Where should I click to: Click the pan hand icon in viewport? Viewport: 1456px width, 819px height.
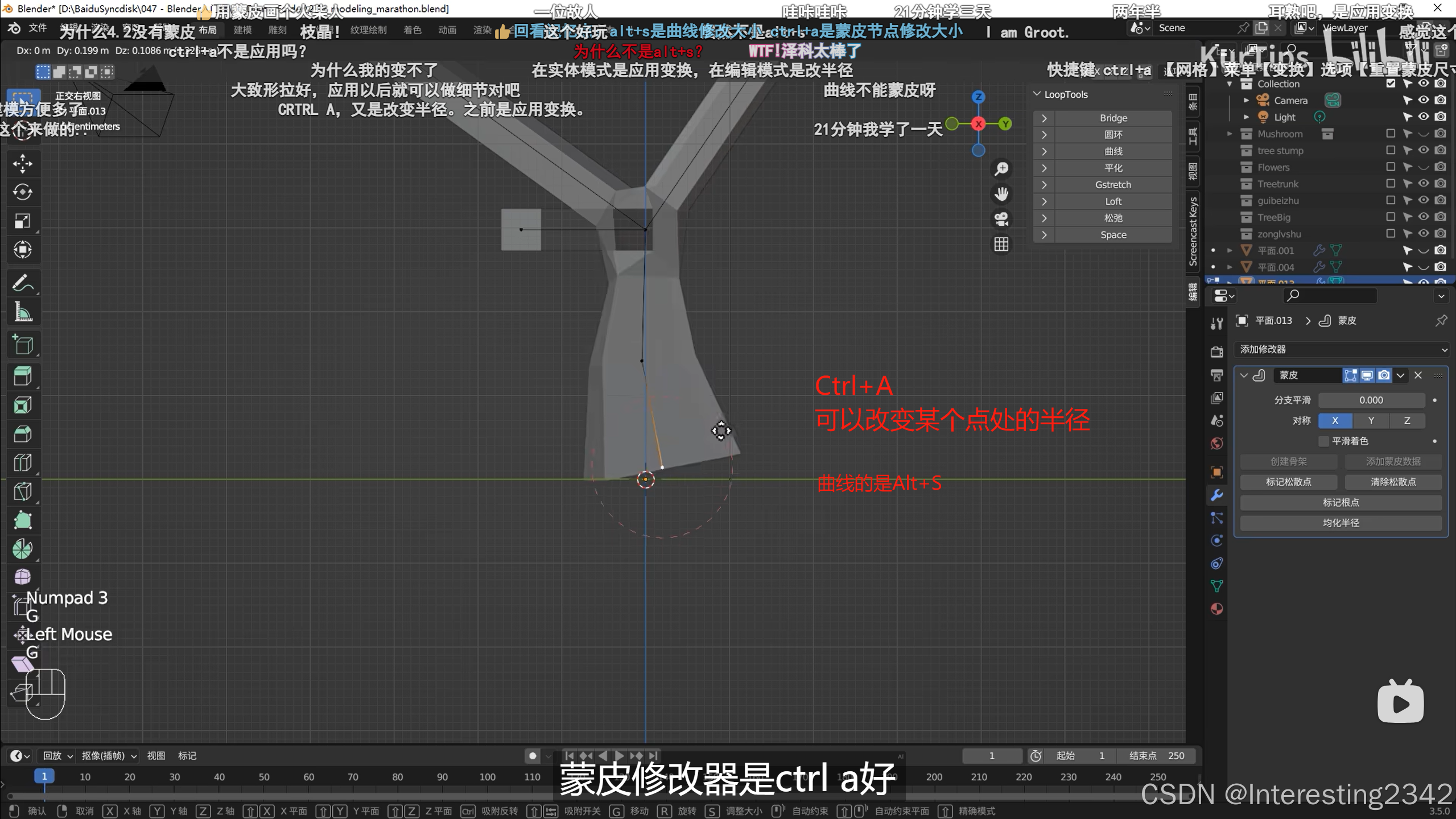1001,194
